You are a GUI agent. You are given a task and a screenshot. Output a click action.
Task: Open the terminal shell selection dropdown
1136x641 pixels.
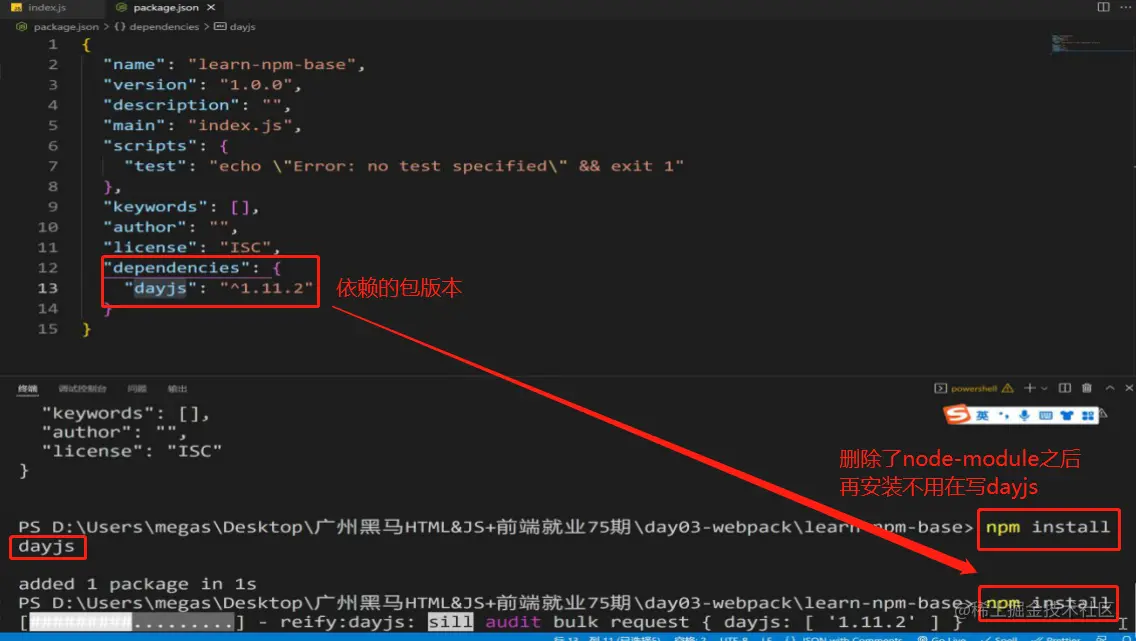[x=1044, y=388]
